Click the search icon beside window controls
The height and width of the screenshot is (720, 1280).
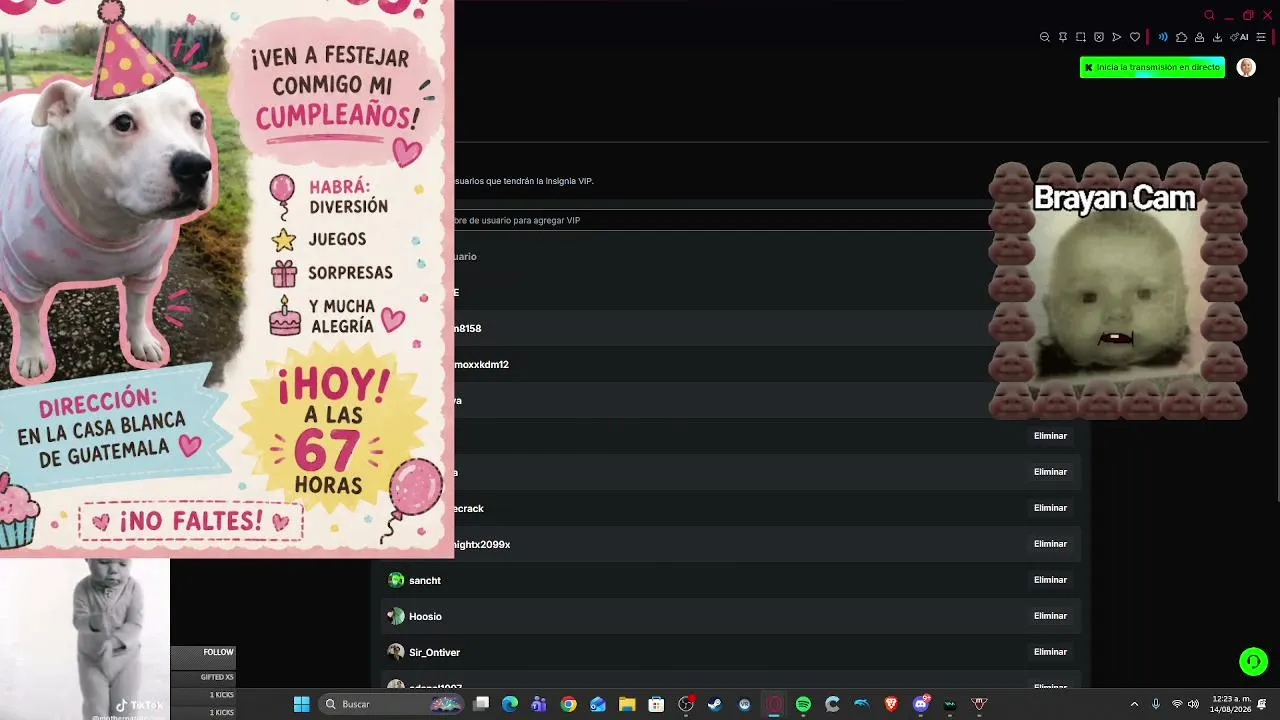[1209, 15]
